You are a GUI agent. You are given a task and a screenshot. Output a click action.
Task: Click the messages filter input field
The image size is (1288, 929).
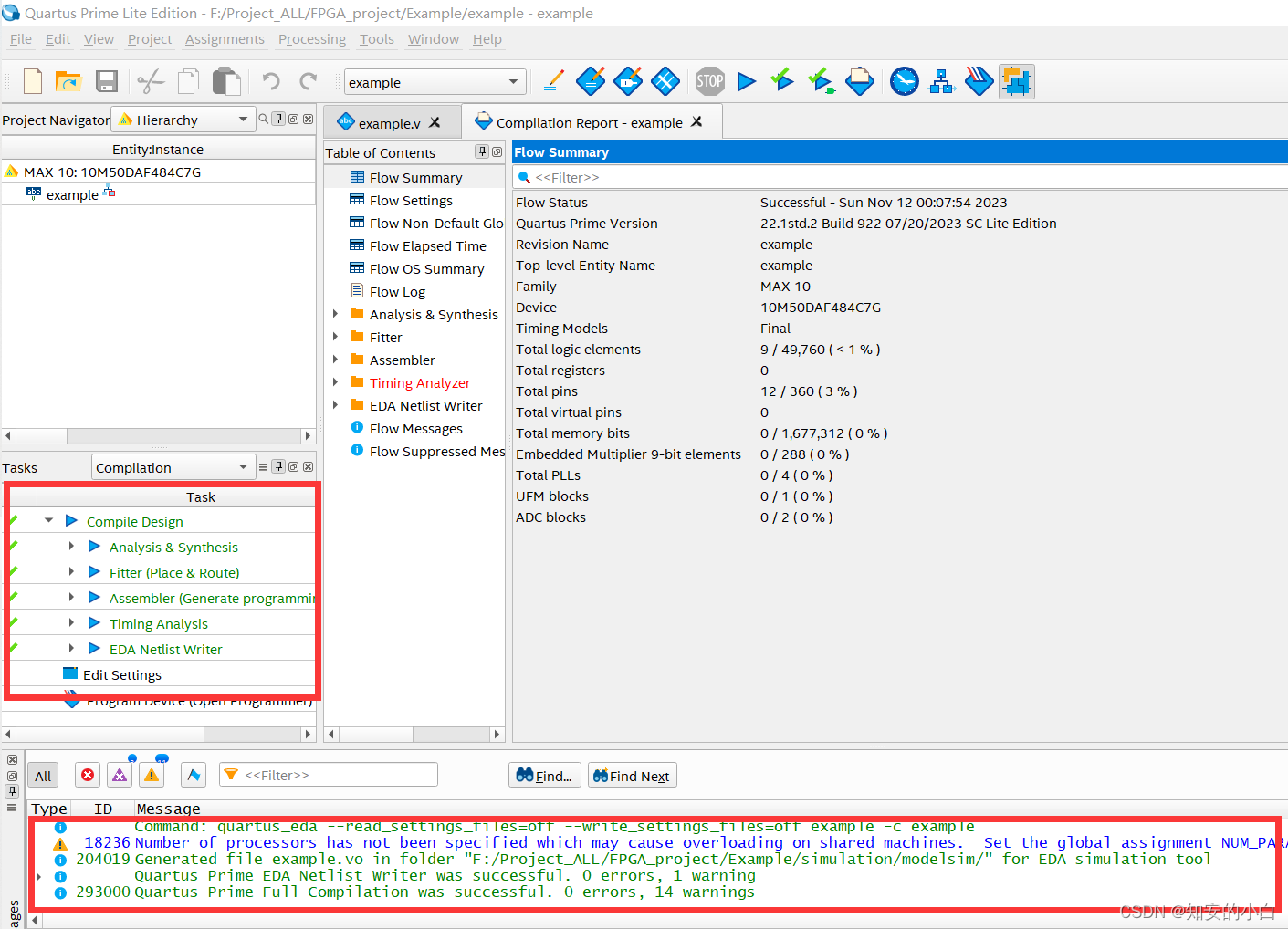[329, 775]
